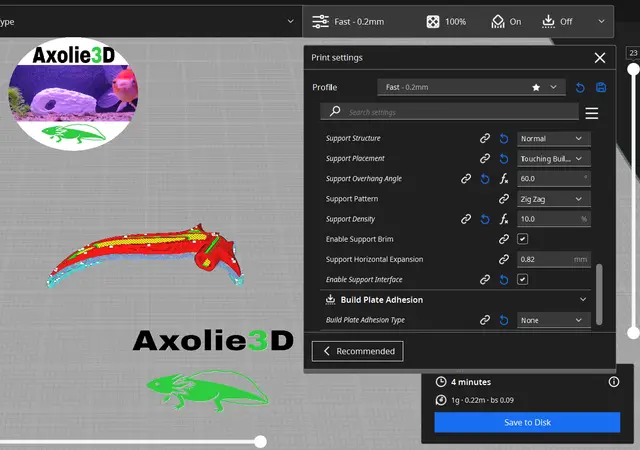Viewport: 640px width, 450px height.
Task: Click the top handle of the layer slider
Action: (x=633, y=69)
